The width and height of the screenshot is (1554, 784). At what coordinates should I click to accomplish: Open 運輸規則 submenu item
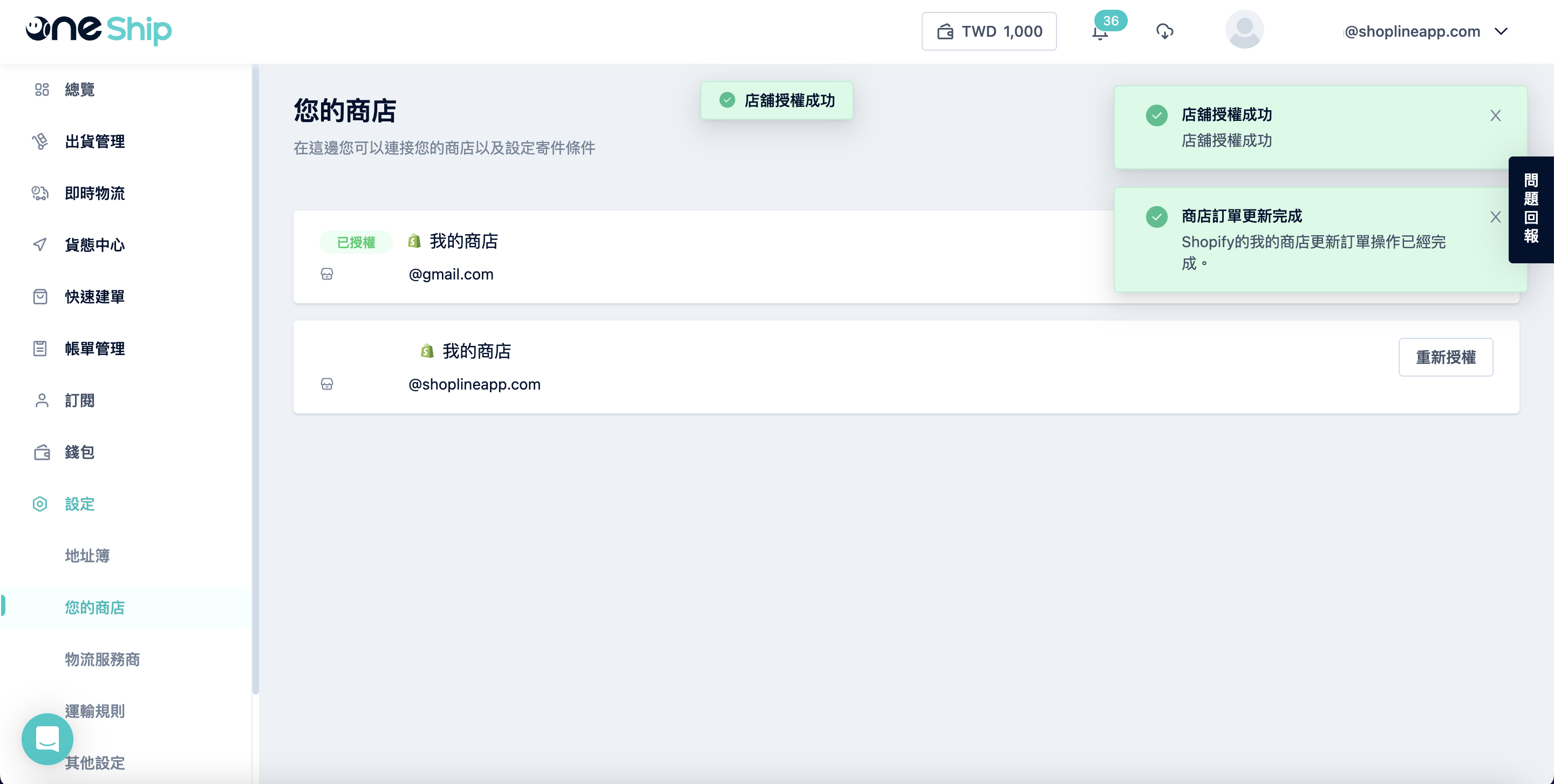click(95, 711)
